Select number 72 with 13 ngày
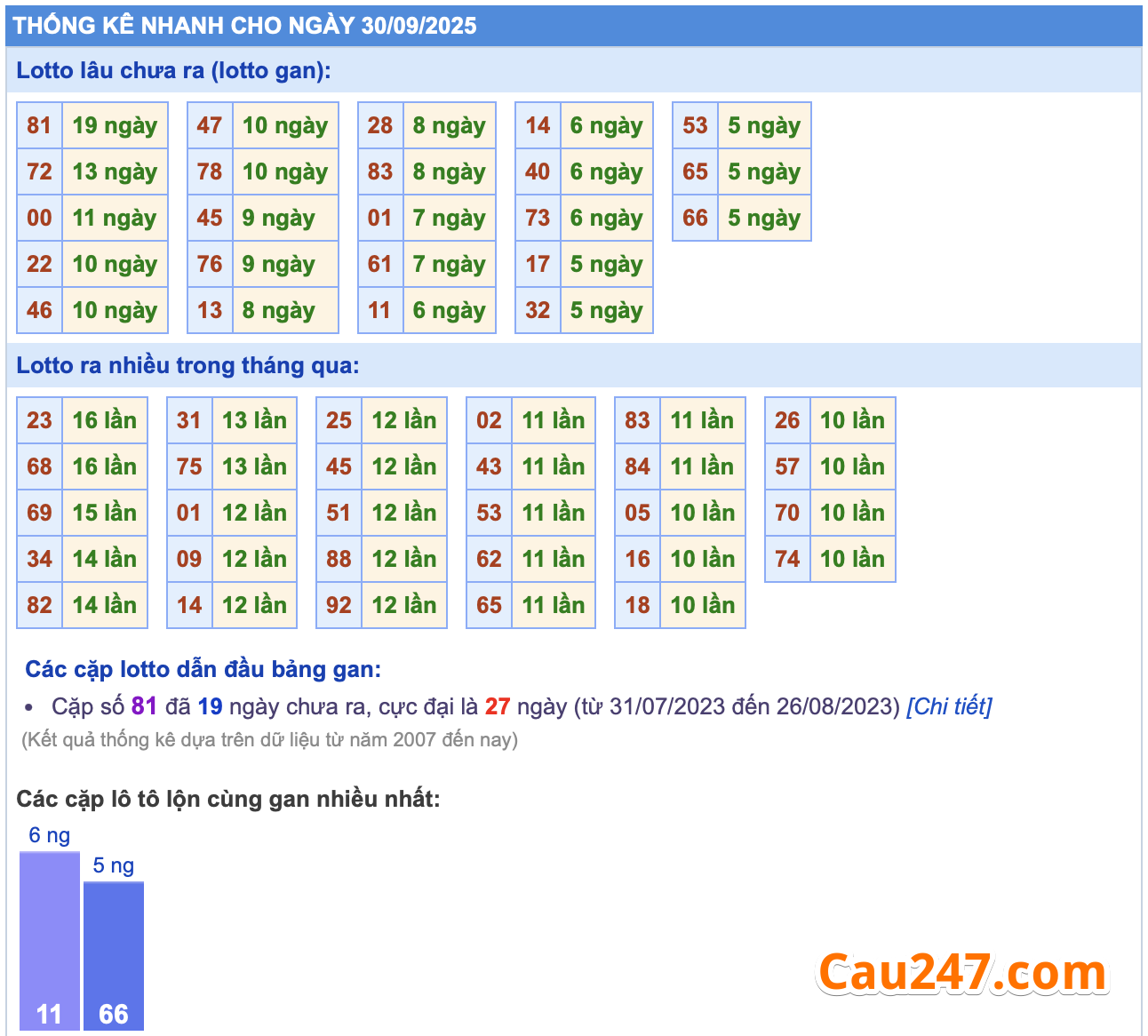 tap(39, 171)
